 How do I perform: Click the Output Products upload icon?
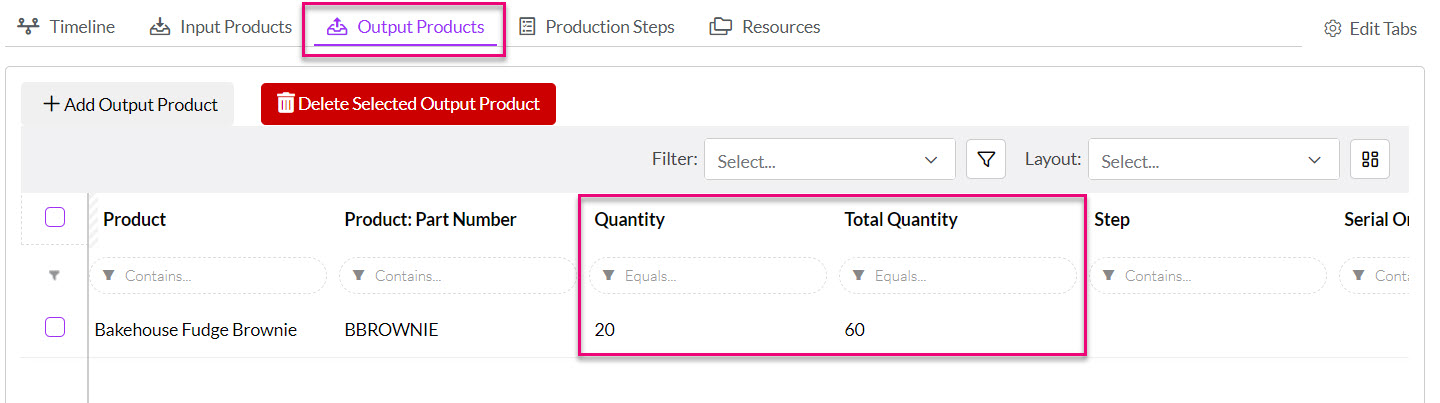coord(337,27)
